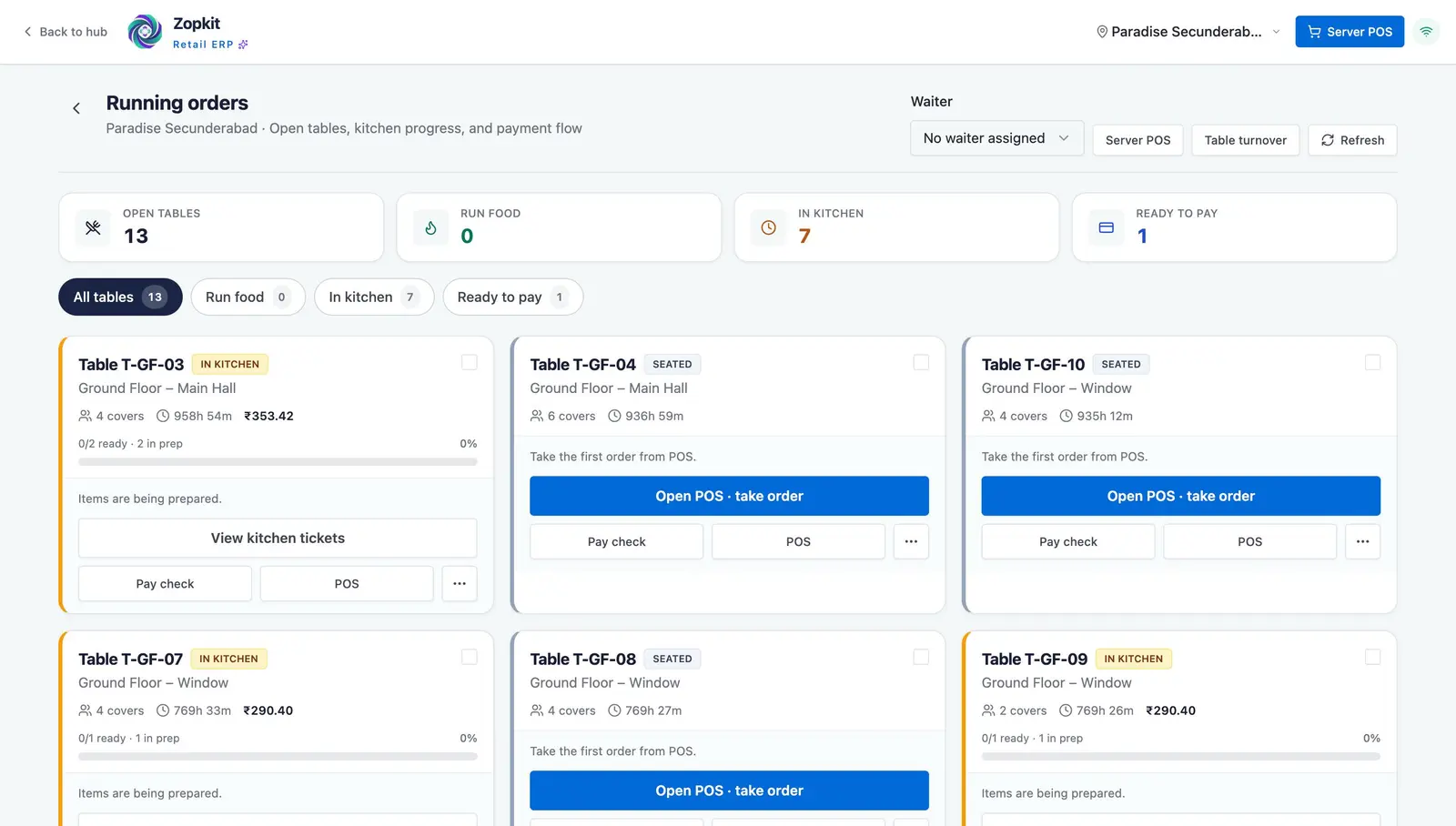Select the Table T-GF-10 checkbox
The image size is (1456, 826).
click(1372, 362)
